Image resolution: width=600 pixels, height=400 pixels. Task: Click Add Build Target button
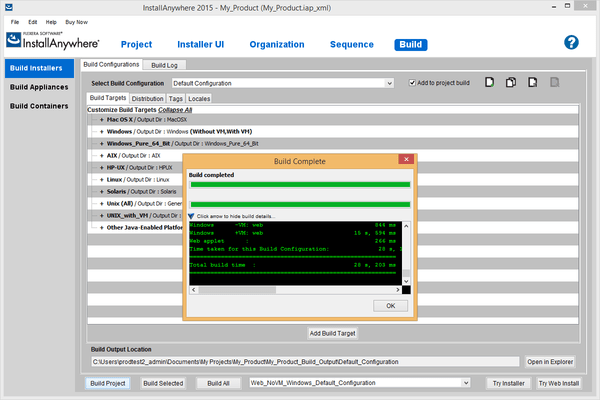pyautogui.click(x=333, y=333)
